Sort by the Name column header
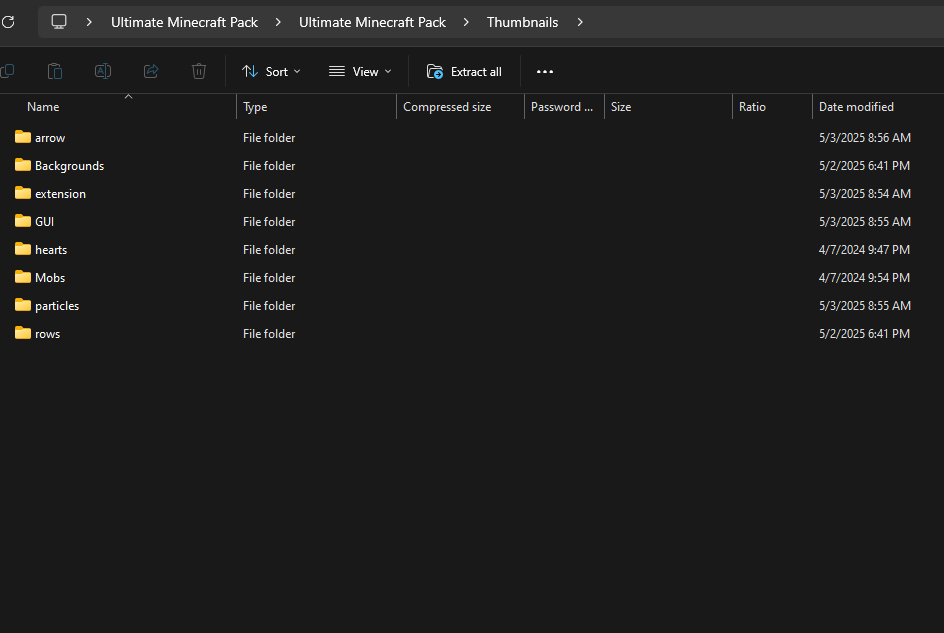 point(43,107)
